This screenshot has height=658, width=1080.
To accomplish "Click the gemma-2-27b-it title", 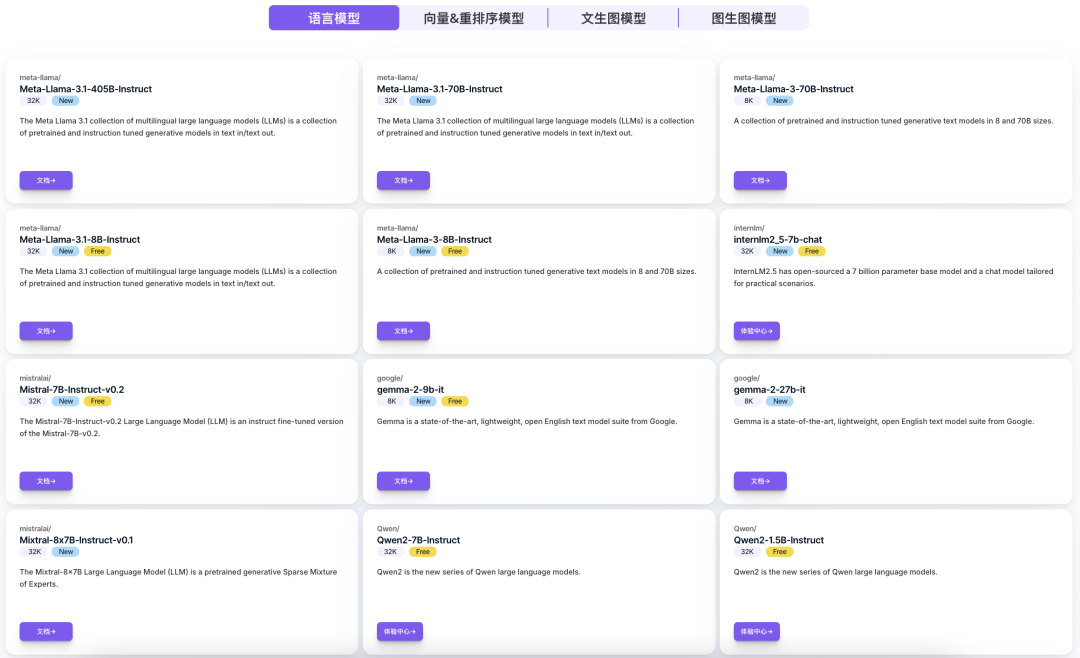I will click(x=769, y=389).
